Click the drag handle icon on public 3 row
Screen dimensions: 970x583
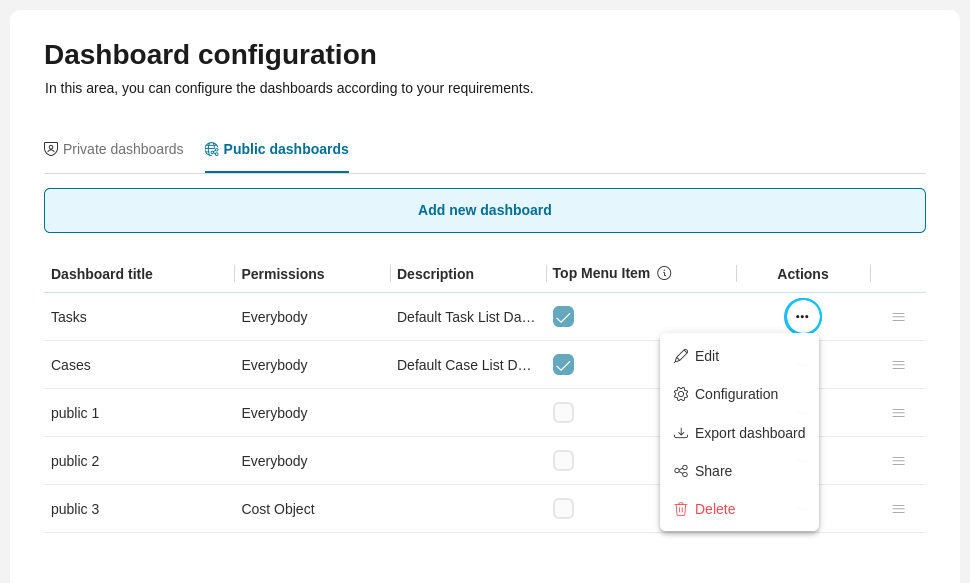[898, 509]
